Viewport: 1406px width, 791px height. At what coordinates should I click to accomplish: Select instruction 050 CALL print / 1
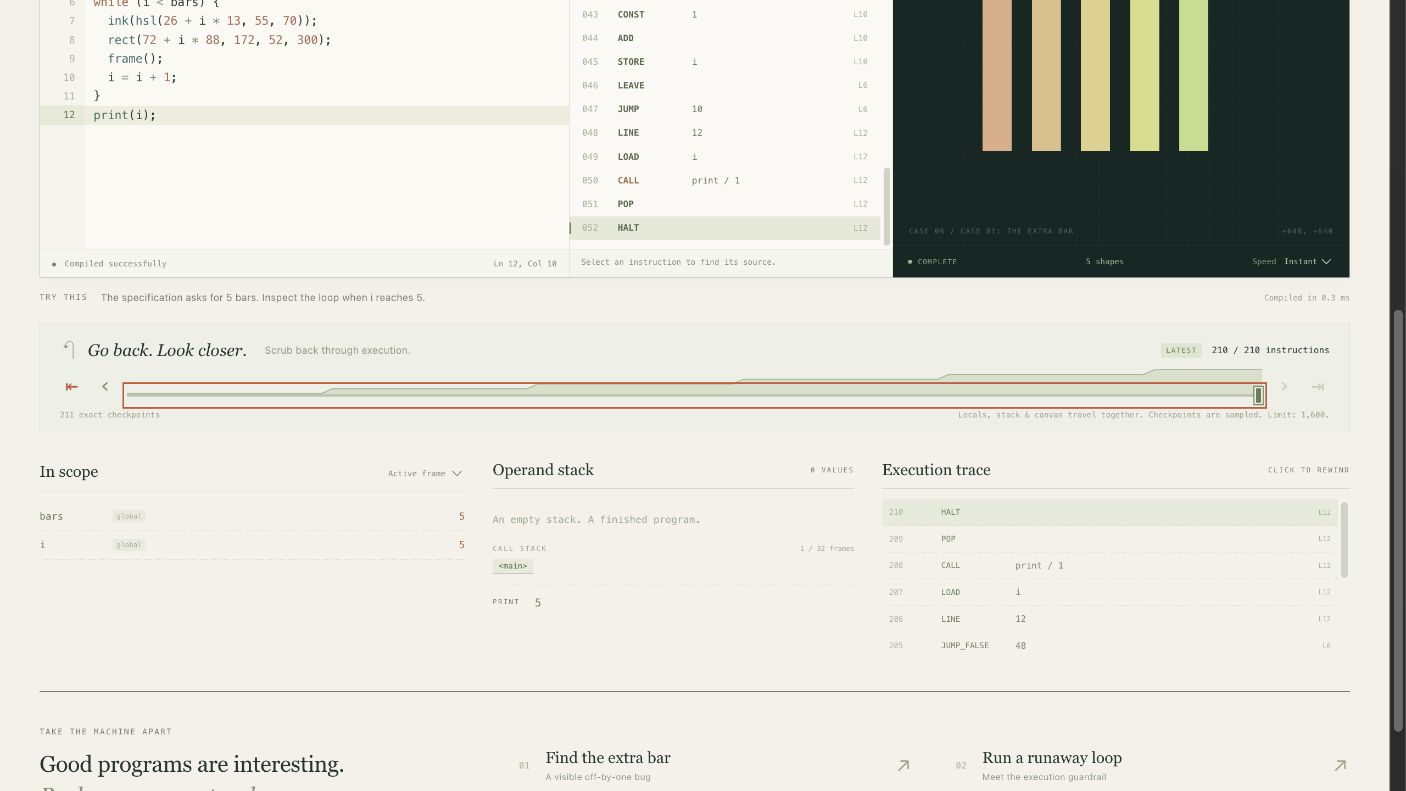tap(725, 180)
